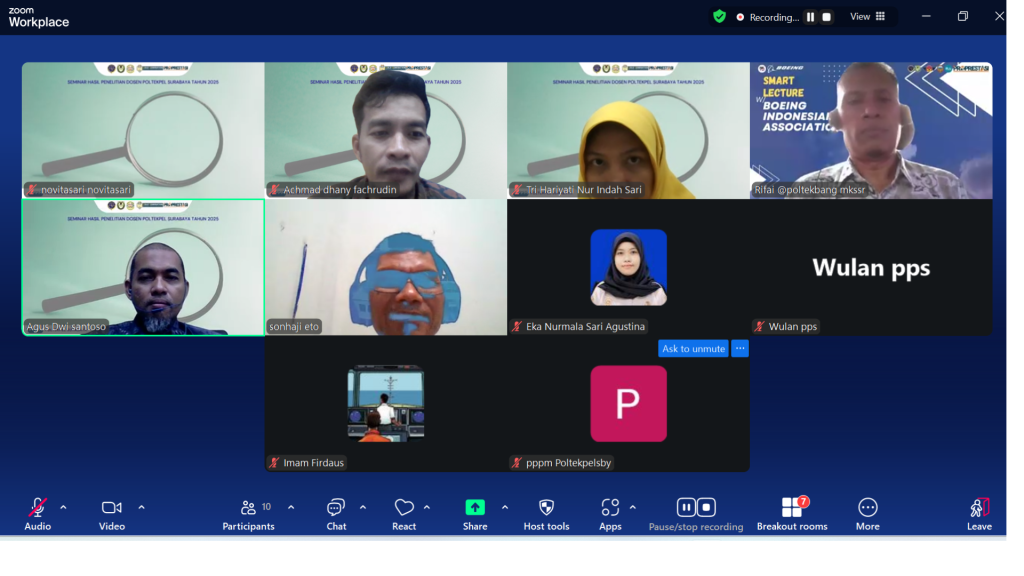Expand the Share options arrow

click(x=505, y=507)
